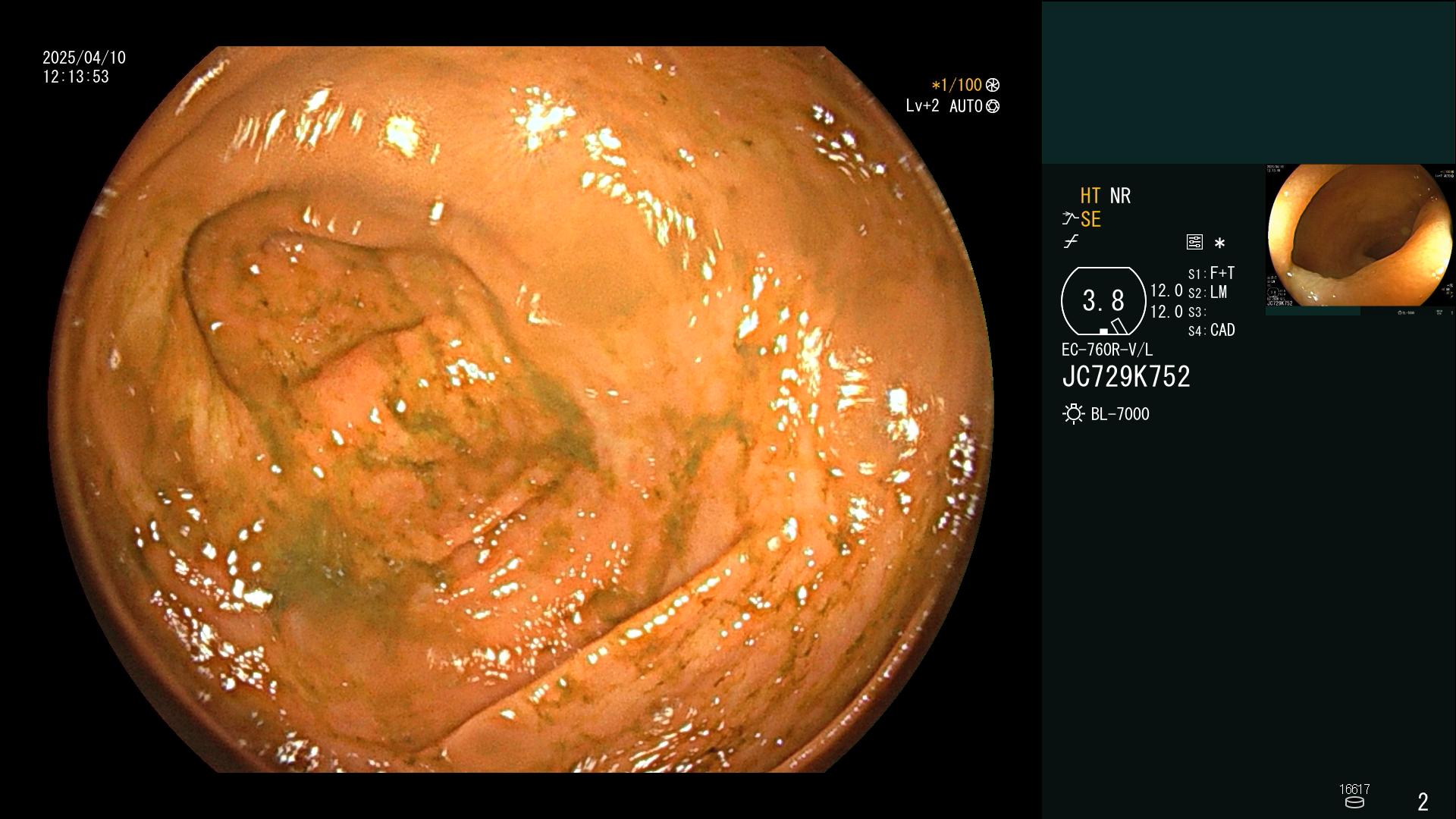The height and width of the screenshot is (819, 1456).
Task: Click the BL-7000 light source lamp icon
Action: pos(1073,414)
